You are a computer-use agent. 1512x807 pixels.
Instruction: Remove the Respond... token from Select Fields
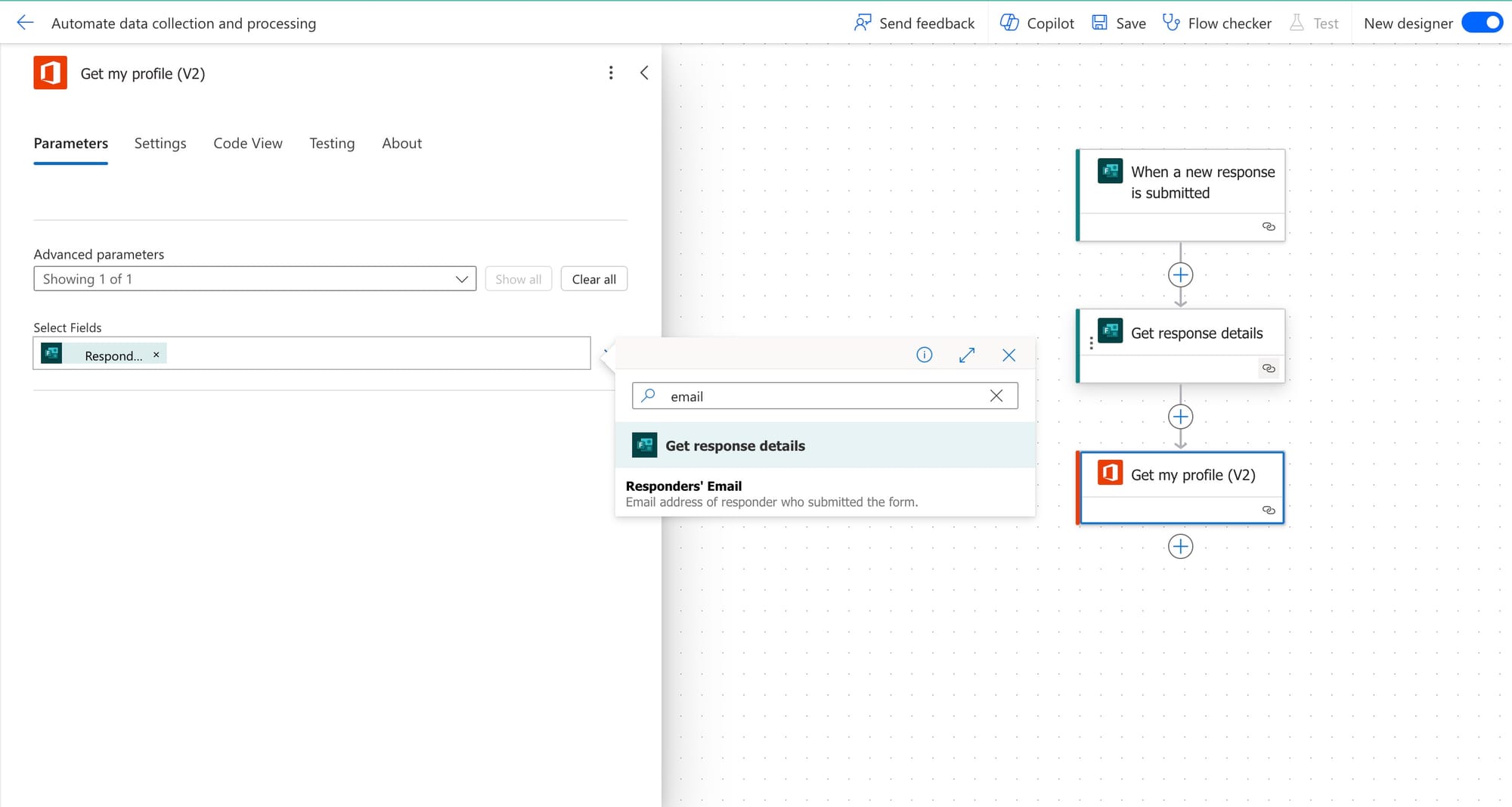[x=156, y=354]
